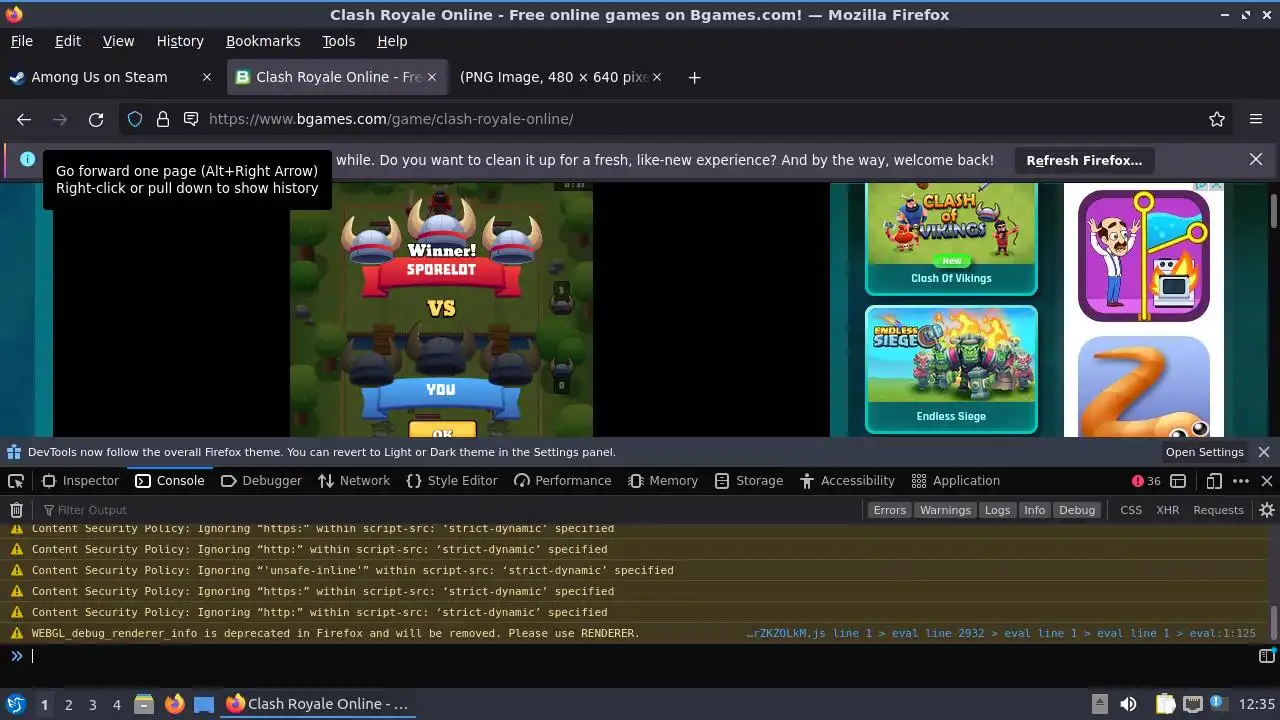
Task: Click the Open Settings button
Action: [x=1205, y=452]
